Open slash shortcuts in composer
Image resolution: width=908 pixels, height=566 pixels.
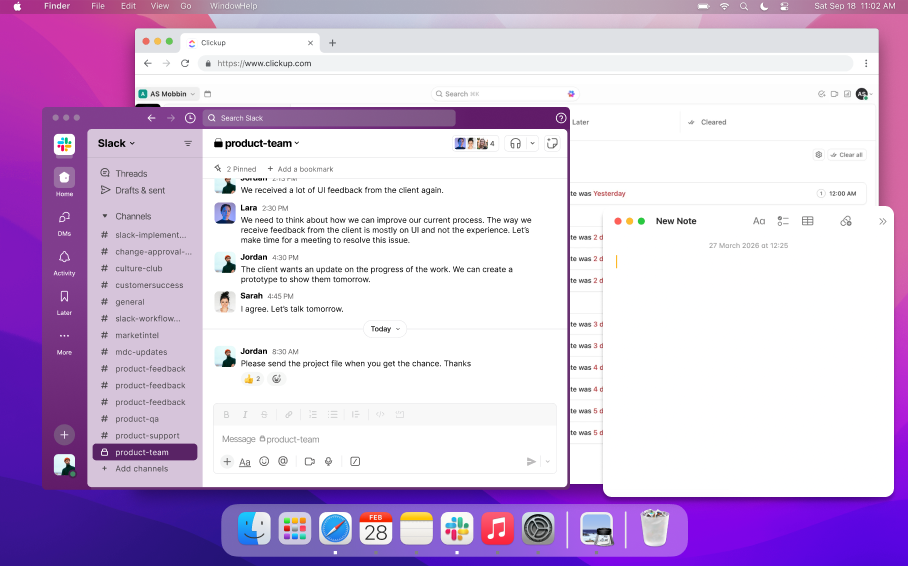(x=355, y=461)
